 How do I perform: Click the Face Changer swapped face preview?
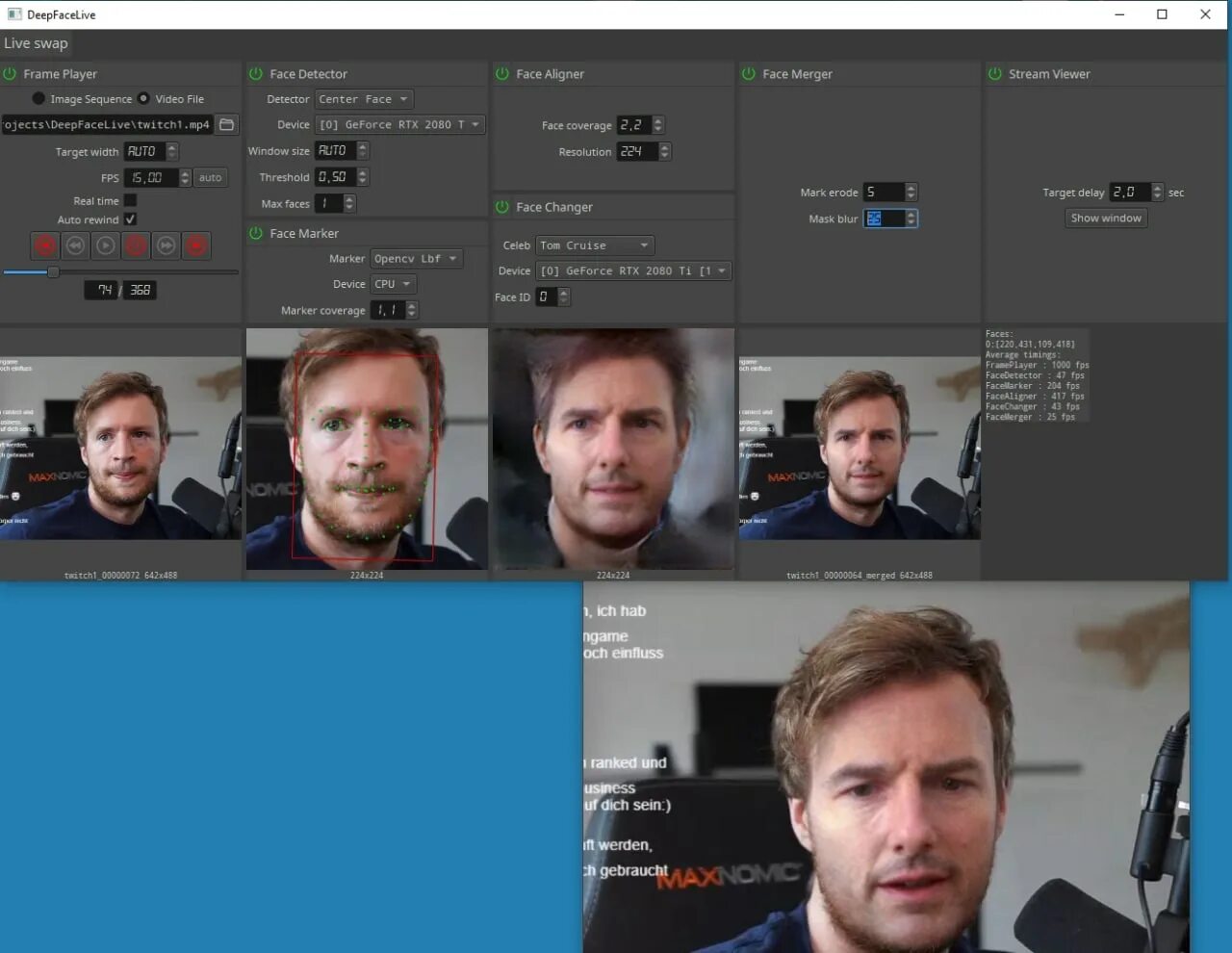[x=613, y=449]
